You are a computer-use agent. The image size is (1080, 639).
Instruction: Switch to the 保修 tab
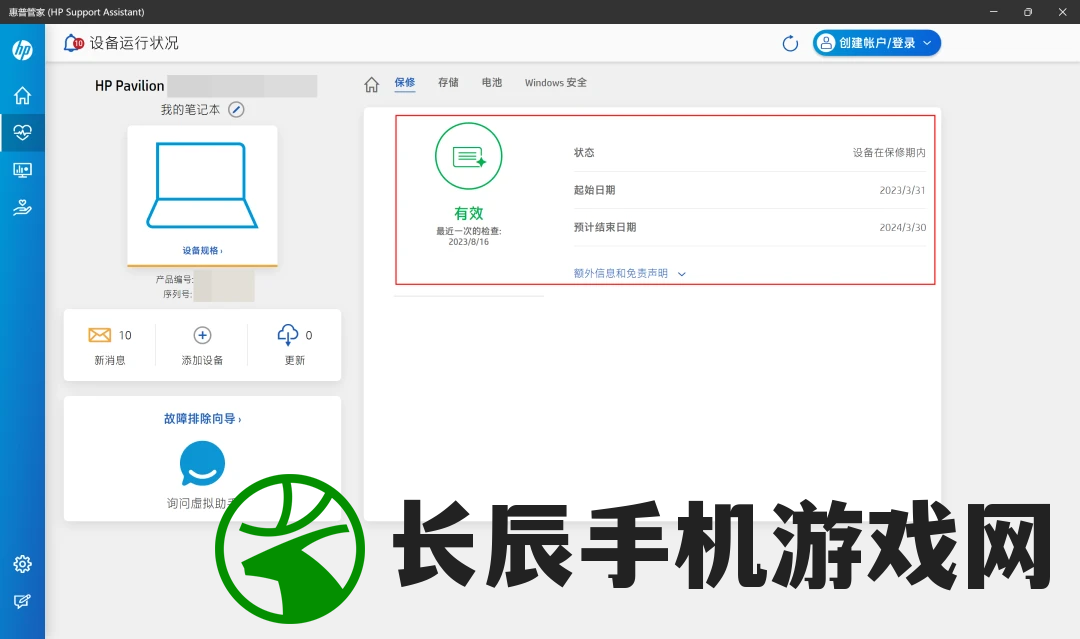pyautogui.click(x=405, y=83)
